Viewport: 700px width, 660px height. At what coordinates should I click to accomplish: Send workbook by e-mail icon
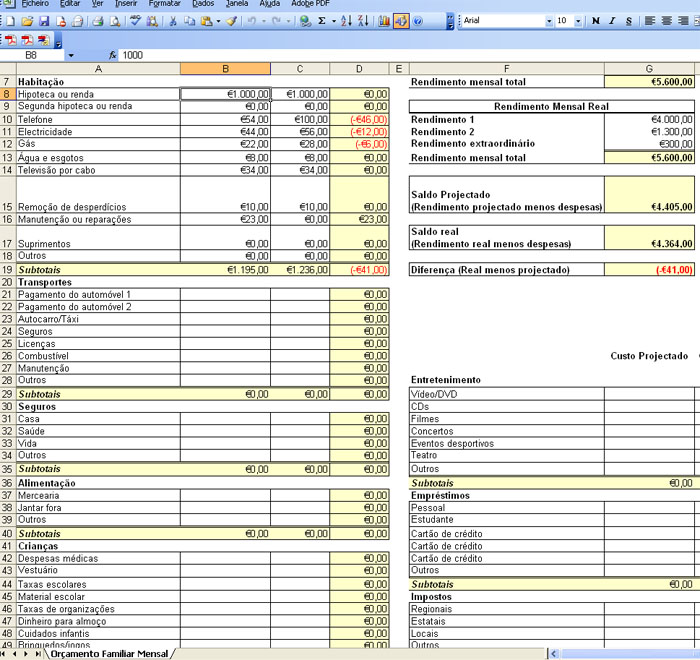coord(78,21)
